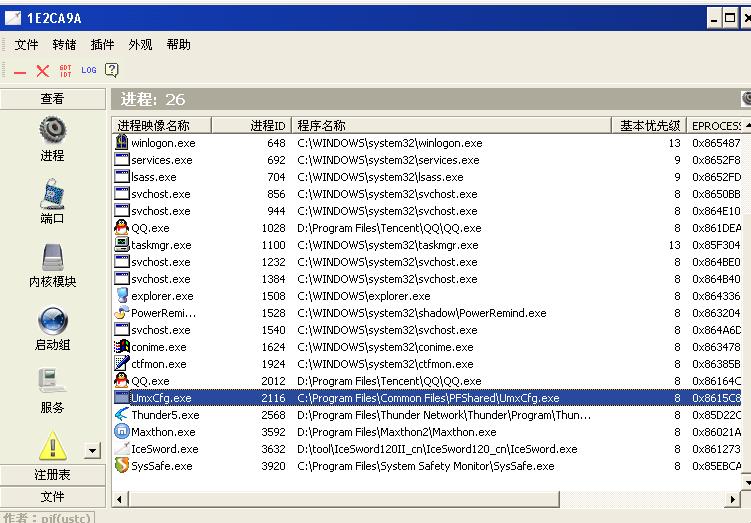This screenshot has width=751, height=523.
Task: Click the 注册表 sidebar section button
Action: coord(52,475)
